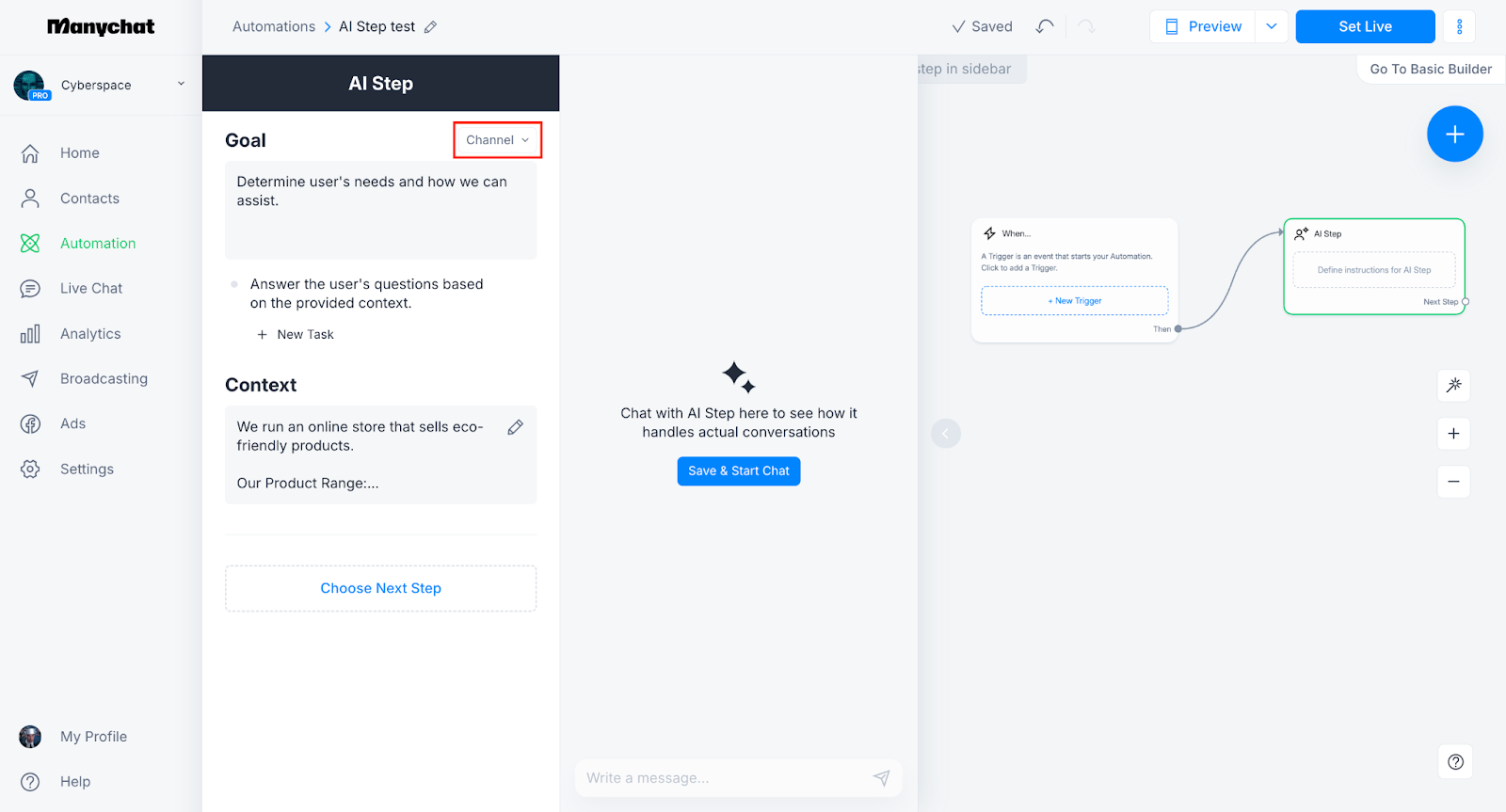The image size is (1506, 812).
Task: Collapse the chat panel with the left chevron
Action: (x=946, y=433)
